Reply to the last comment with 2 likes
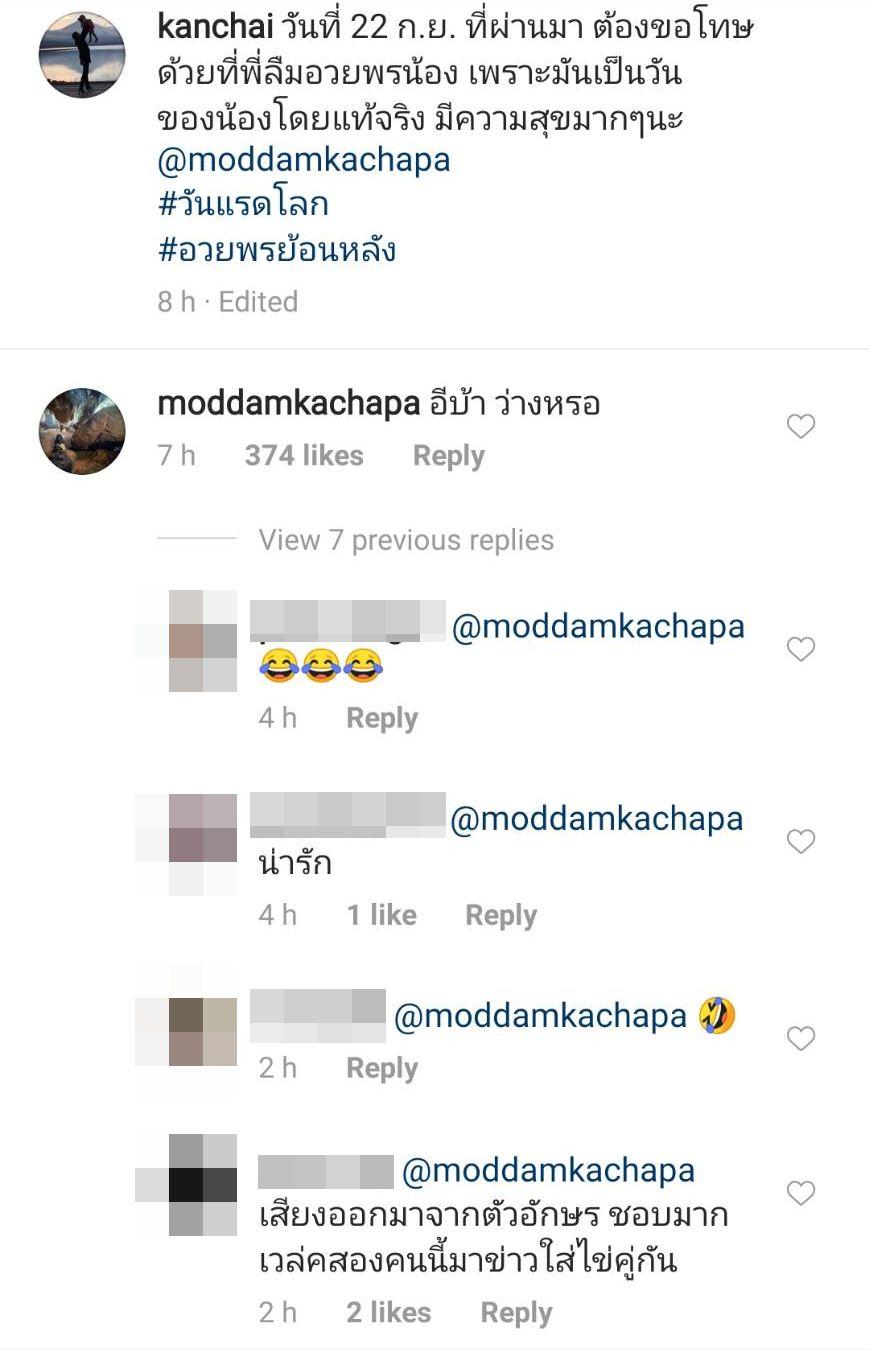This screenshot has width=869, height=1350. click(x=516, y=1312)
